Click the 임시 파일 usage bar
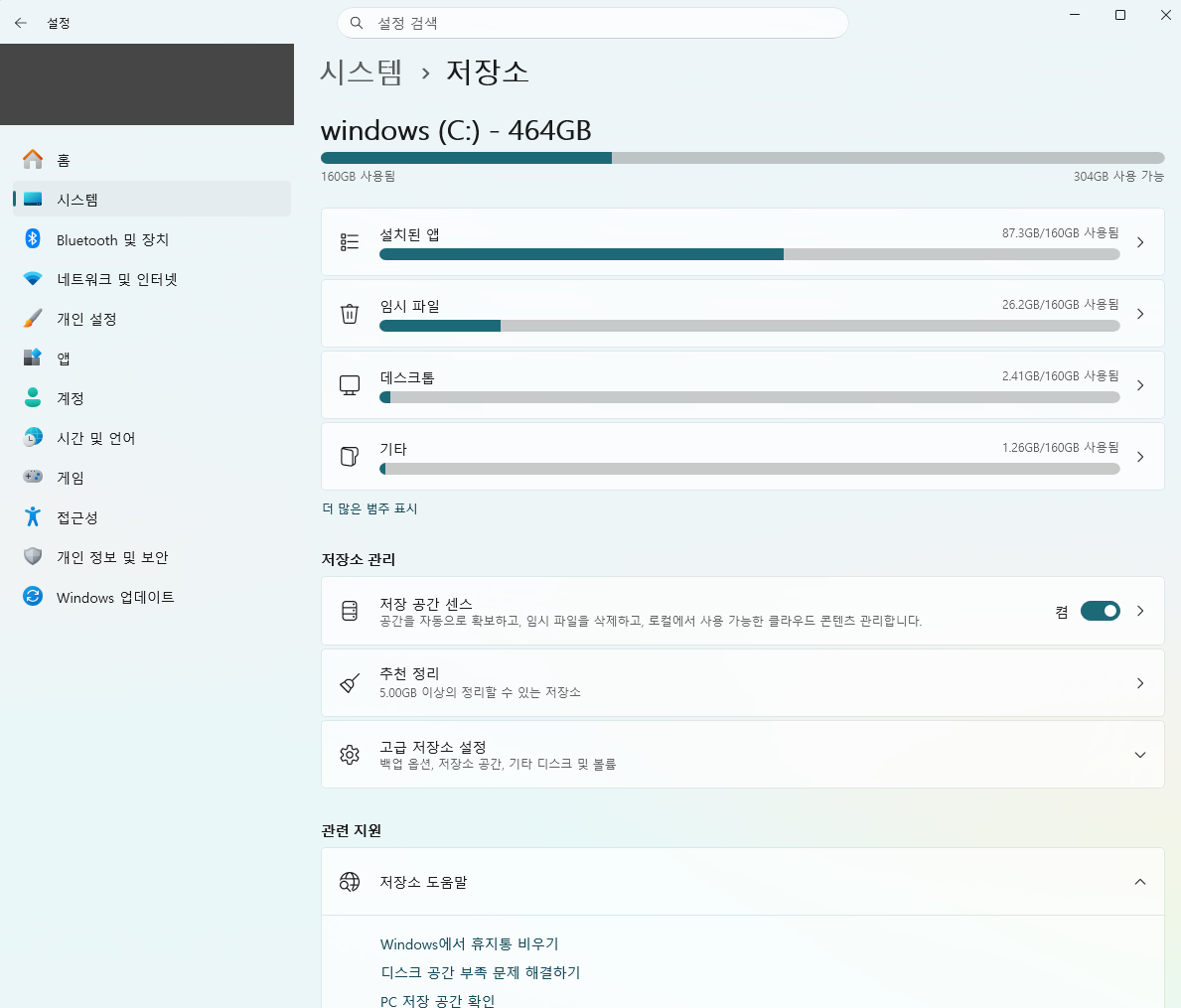Screen dimensions: 1181x1008 [749, 326]
